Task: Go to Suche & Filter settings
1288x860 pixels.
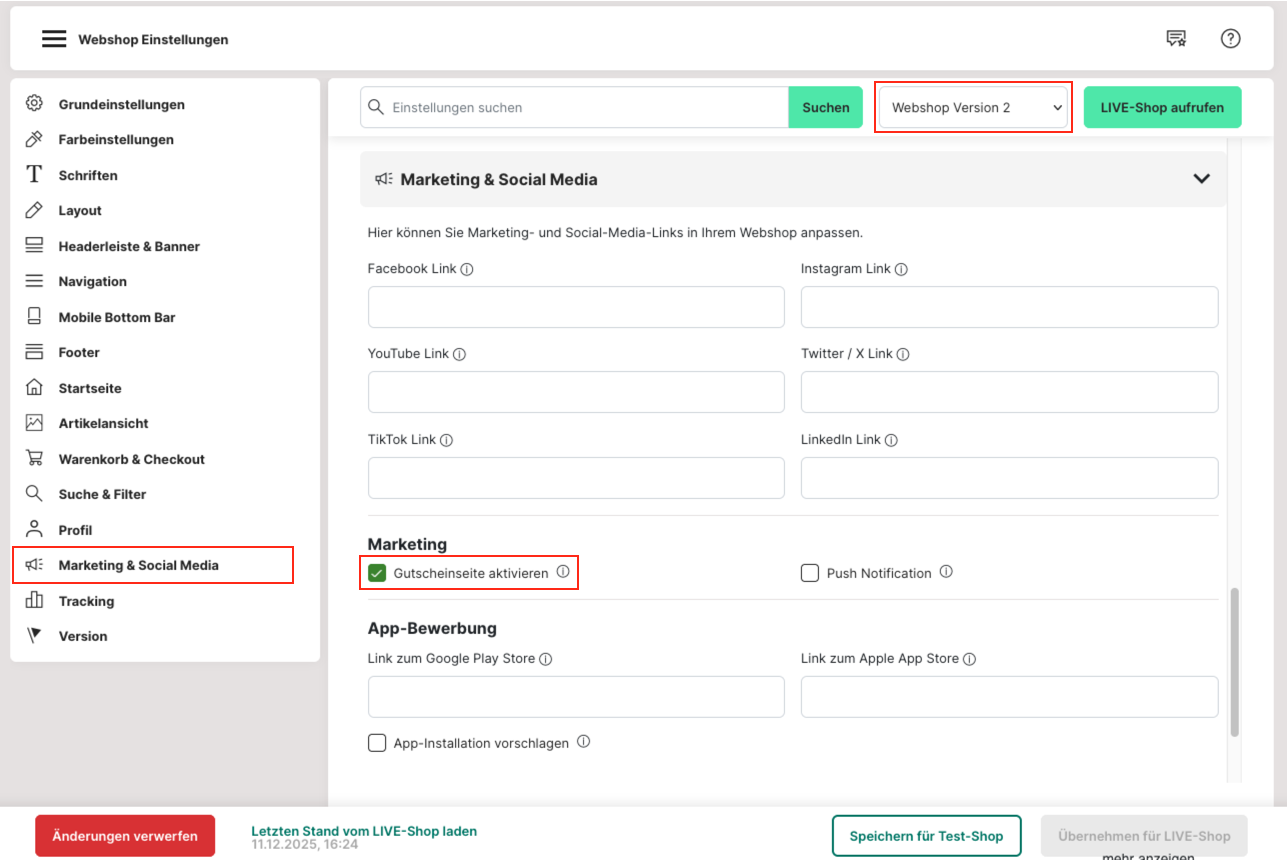Action: (102, 494)
